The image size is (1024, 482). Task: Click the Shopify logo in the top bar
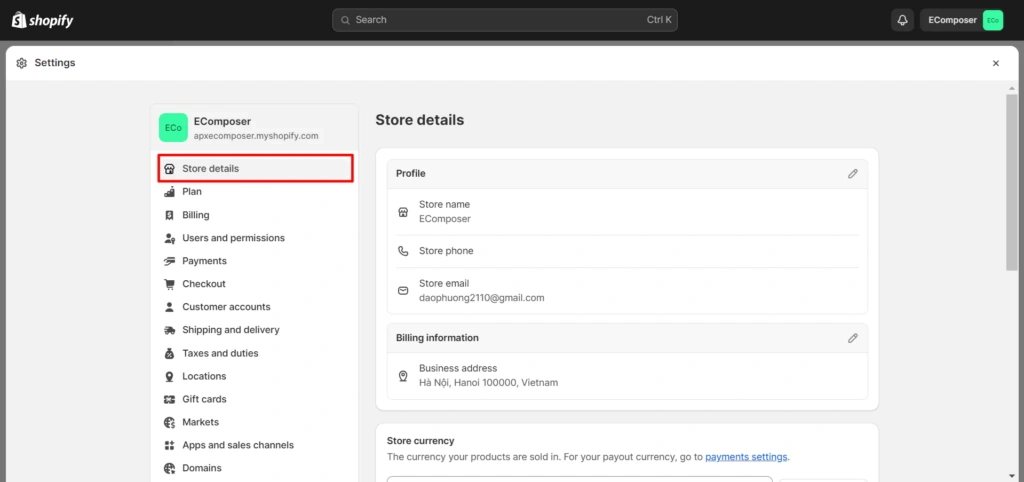point(42,20)
